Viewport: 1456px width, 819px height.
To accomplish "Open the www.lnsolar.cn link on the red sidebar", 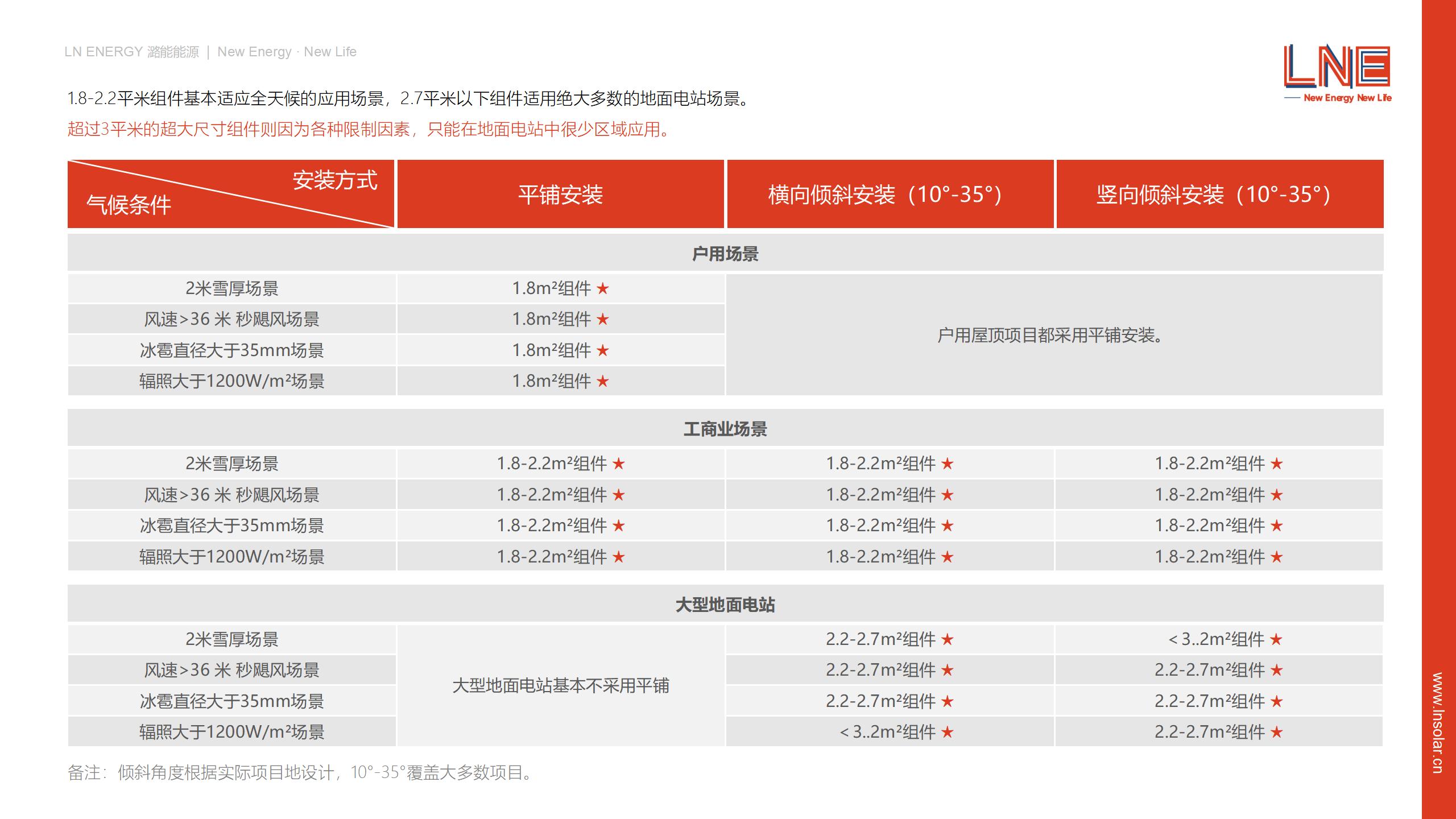I will pyautogui.click(x=1437, y=723).
